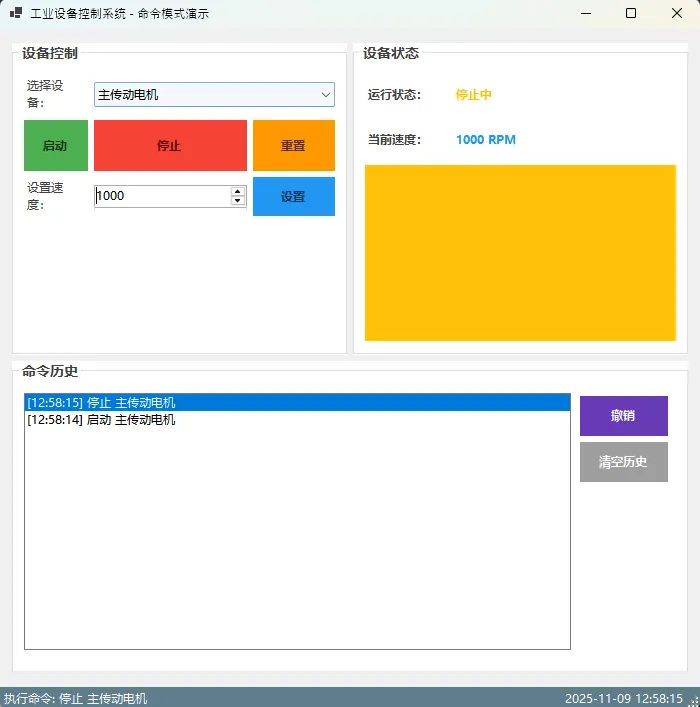Decrease speed with the down spinner arrow
Screen dimensions: 700x707
[x=238, y=201]
